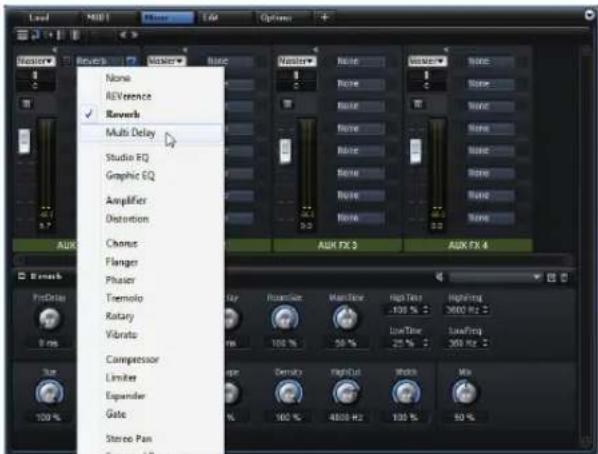Viewport: 598px width, 454px height.
Task: Open the Edit tab
Action: coord(210,18)
